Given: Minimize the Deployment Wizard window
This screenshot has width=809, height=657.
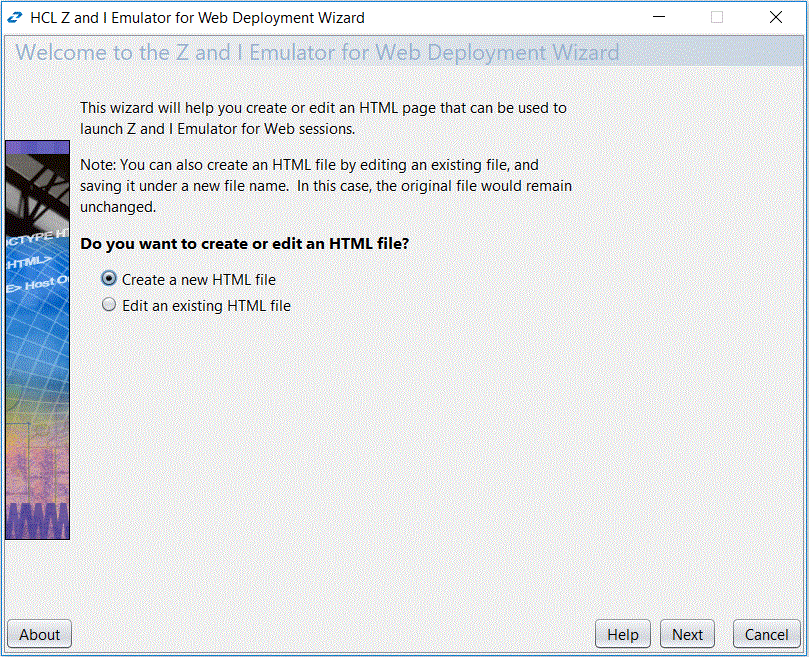Looking at the screenshot, I should (x=659, y=17).
